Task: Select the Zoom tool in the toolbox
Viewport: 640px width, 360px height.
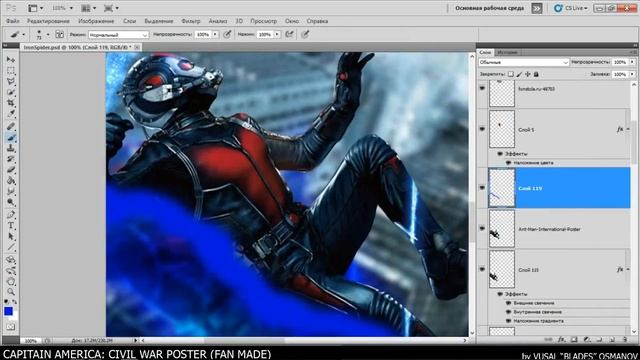Action: point(11,292)
